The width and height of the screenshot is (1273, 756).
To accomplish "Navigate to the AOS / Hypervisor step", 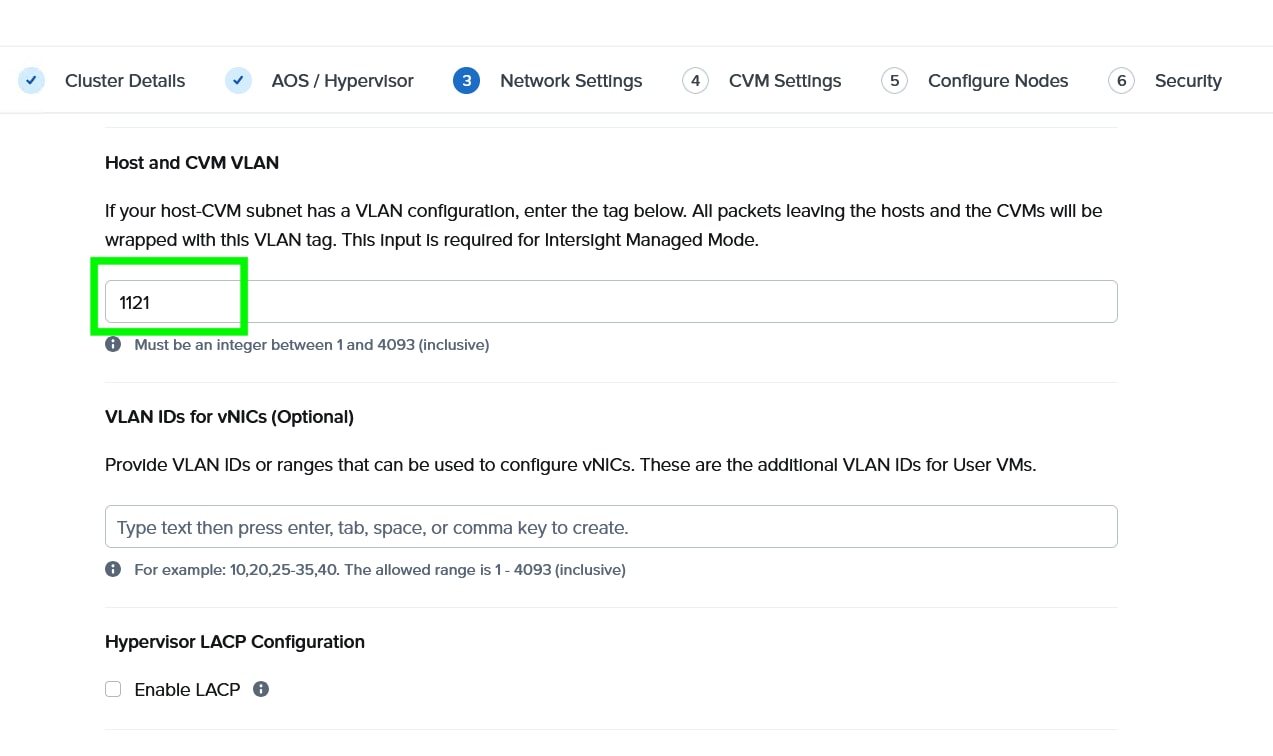I will tap(342, 80).
